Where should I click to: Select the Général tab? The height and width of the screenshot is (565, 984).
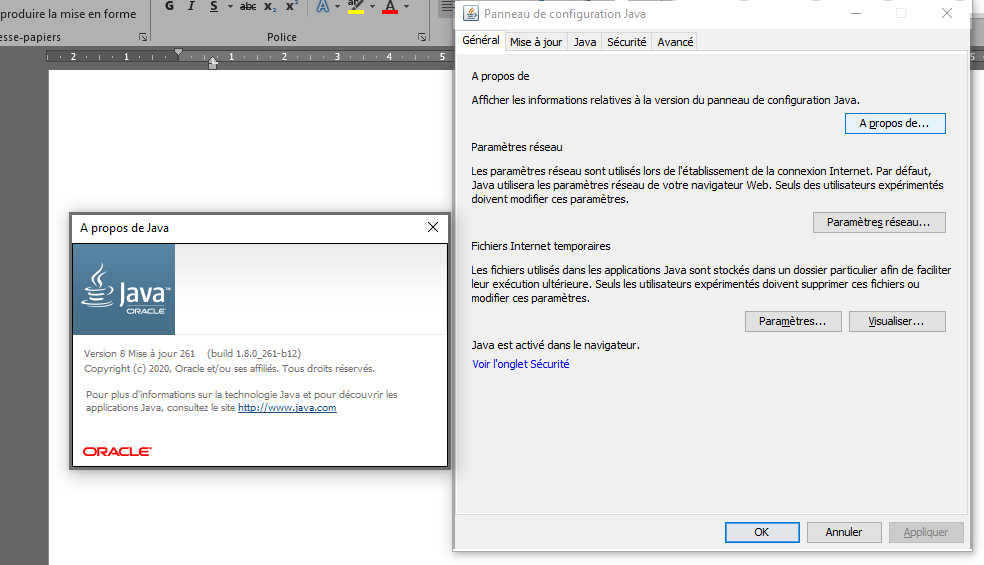pyautogui.click(x=481, y=40)
